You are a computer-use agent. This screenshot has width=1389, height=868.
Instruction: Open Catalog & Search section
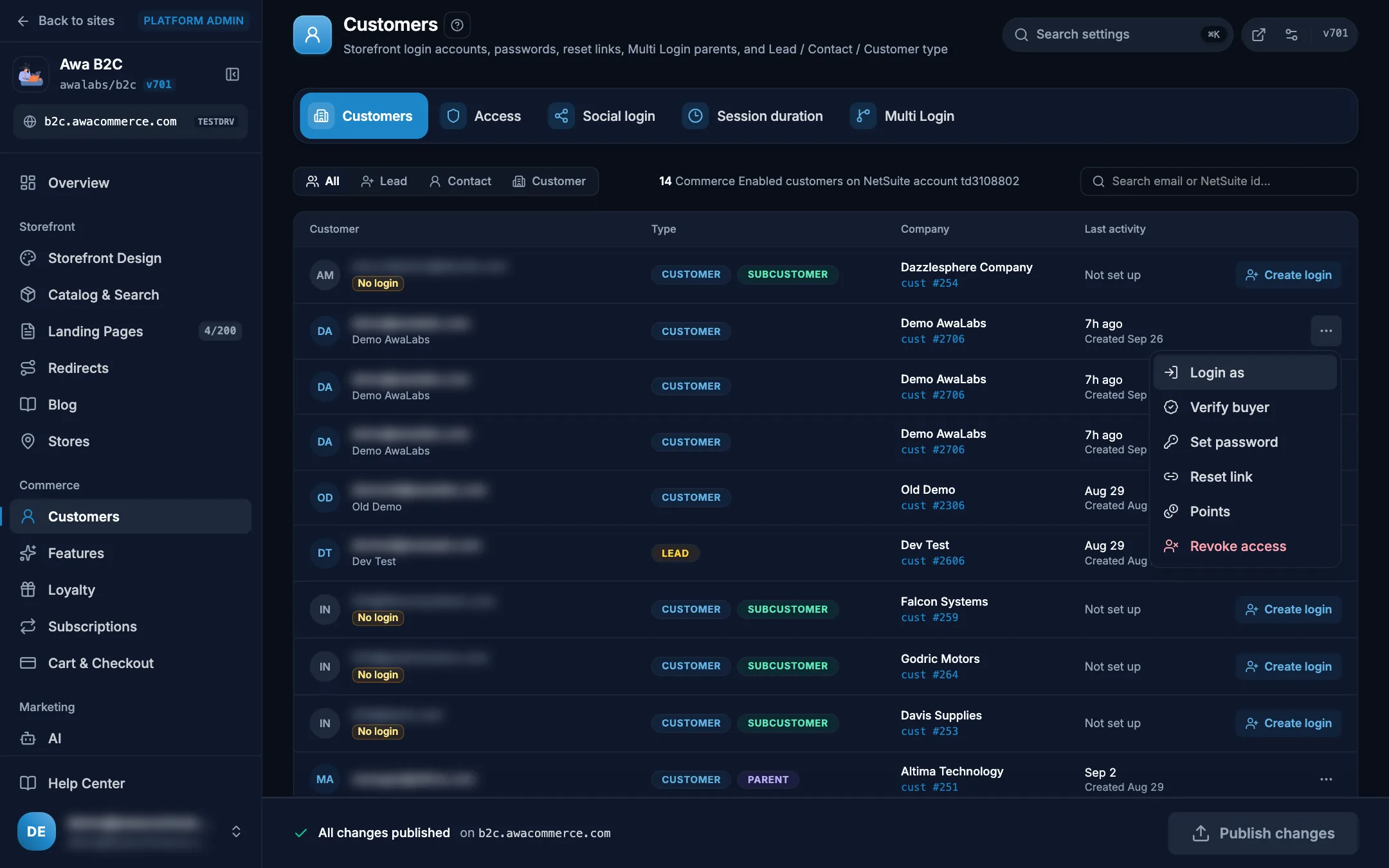[131, 294]
